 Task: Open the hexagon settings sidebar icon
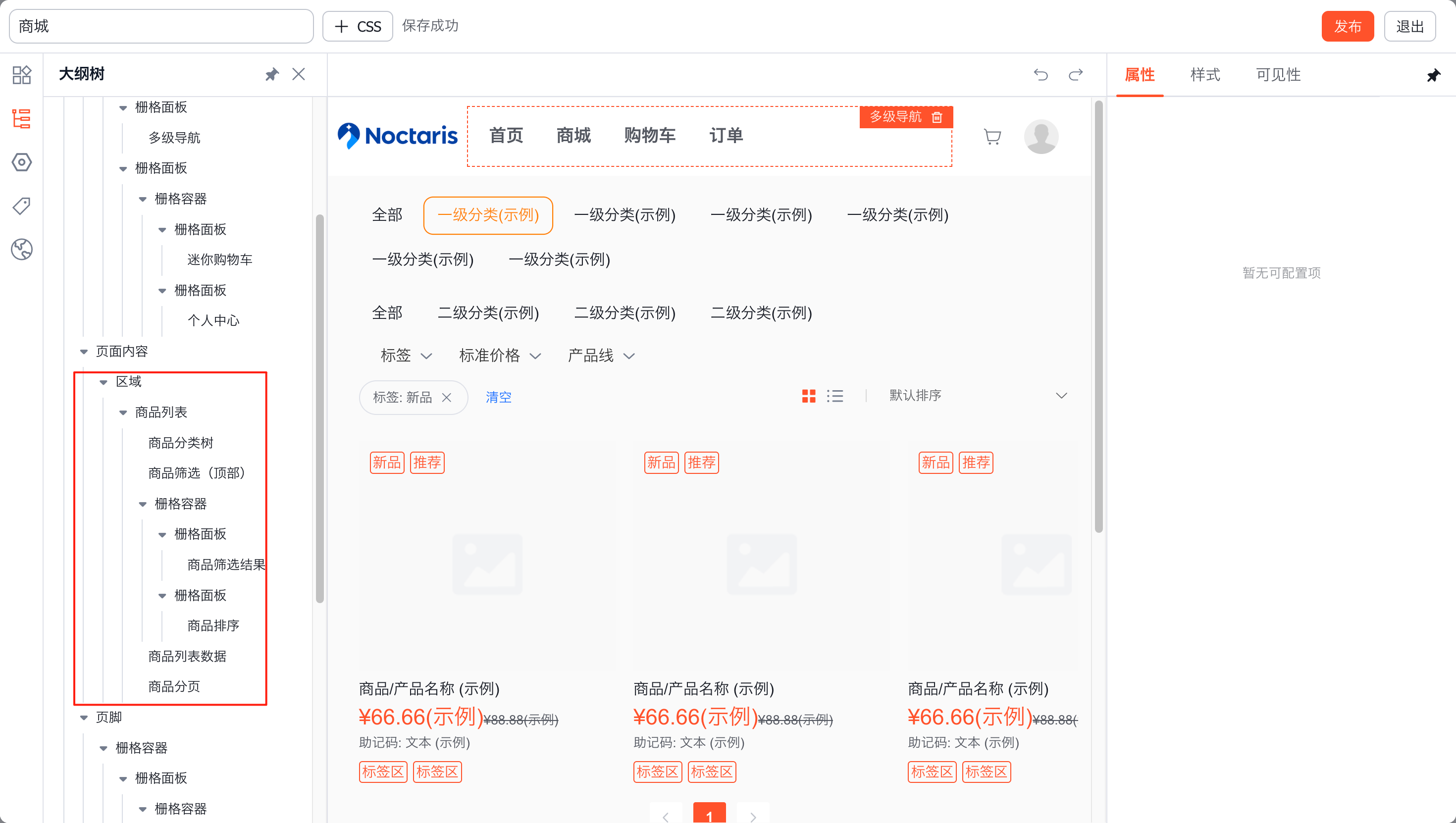click(x=21, y=162)
